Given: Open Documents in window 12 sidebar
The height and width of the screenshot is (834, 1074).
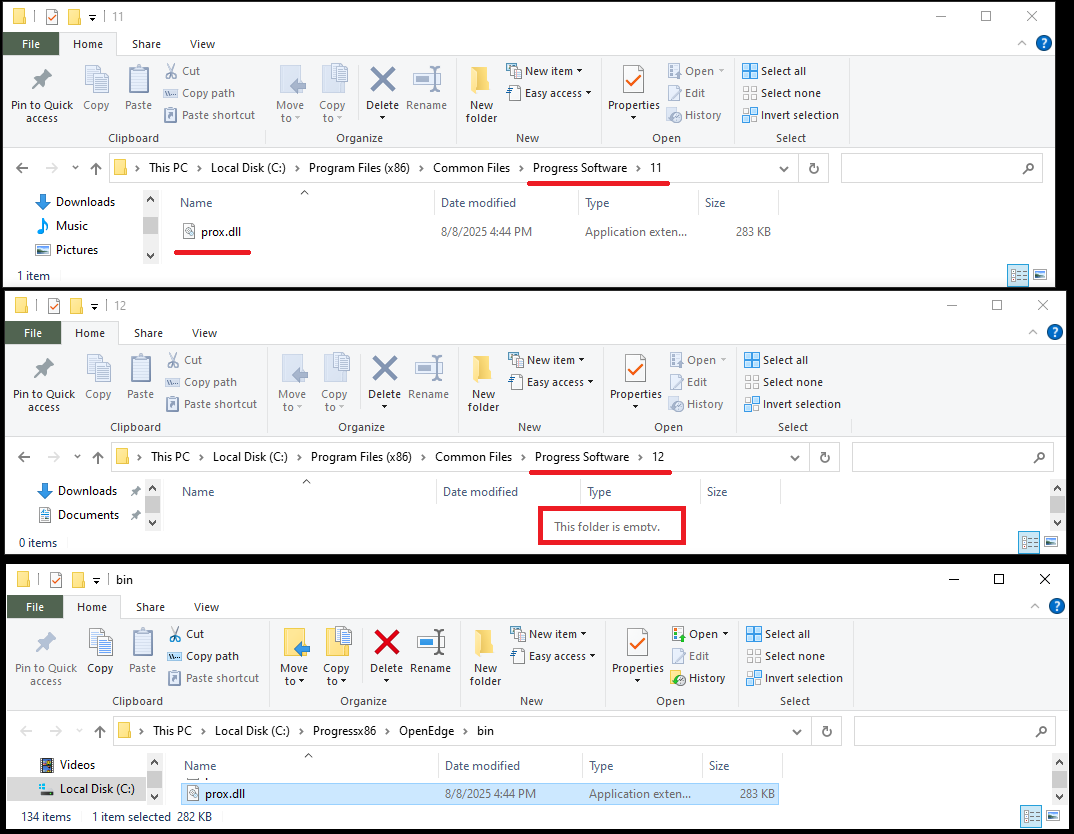Looking at the screenshot, I should pyautogui.click(x=78, y=515).
